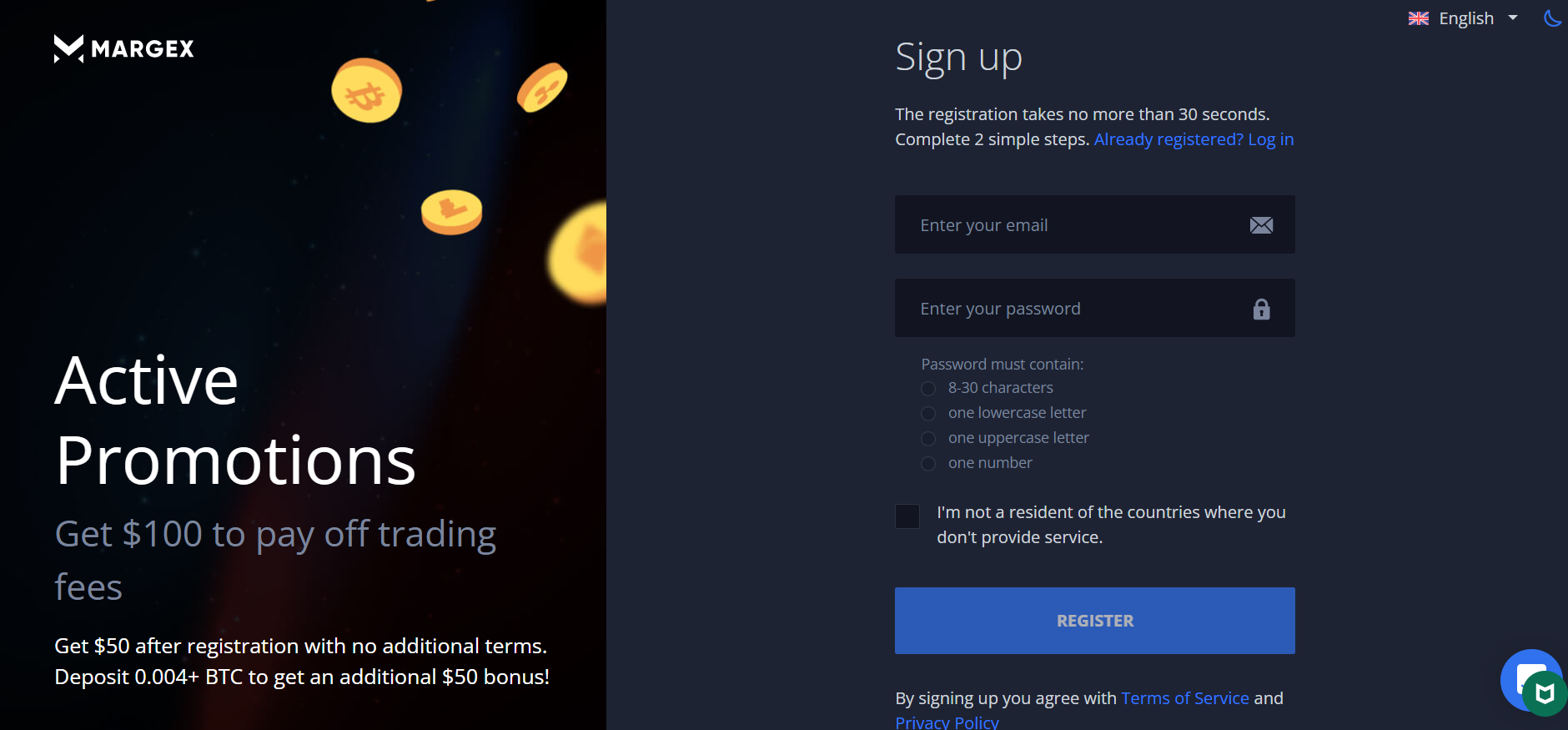Click the REGISTER button
The image size is (1568, 730).
1094,621
